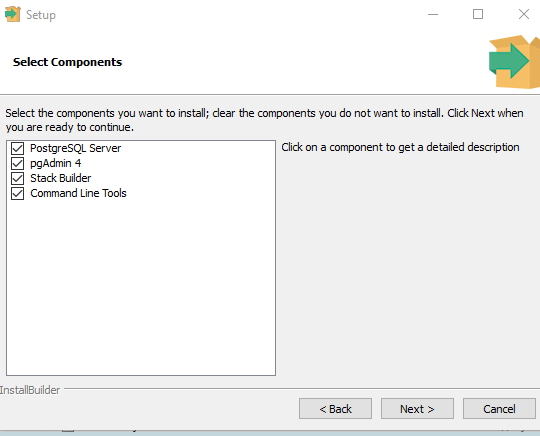The height and width of the screenshot is (436, 540).
Task: Cancel the installation
Action: pyautogui.click(x=499, y=409)
